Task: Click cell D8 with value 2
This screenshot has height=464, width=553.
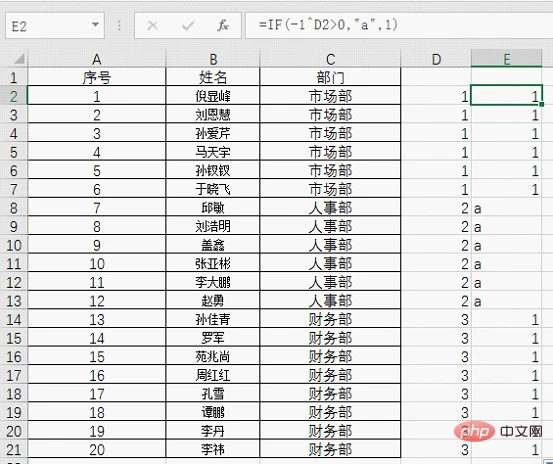Action: (436, 208)
